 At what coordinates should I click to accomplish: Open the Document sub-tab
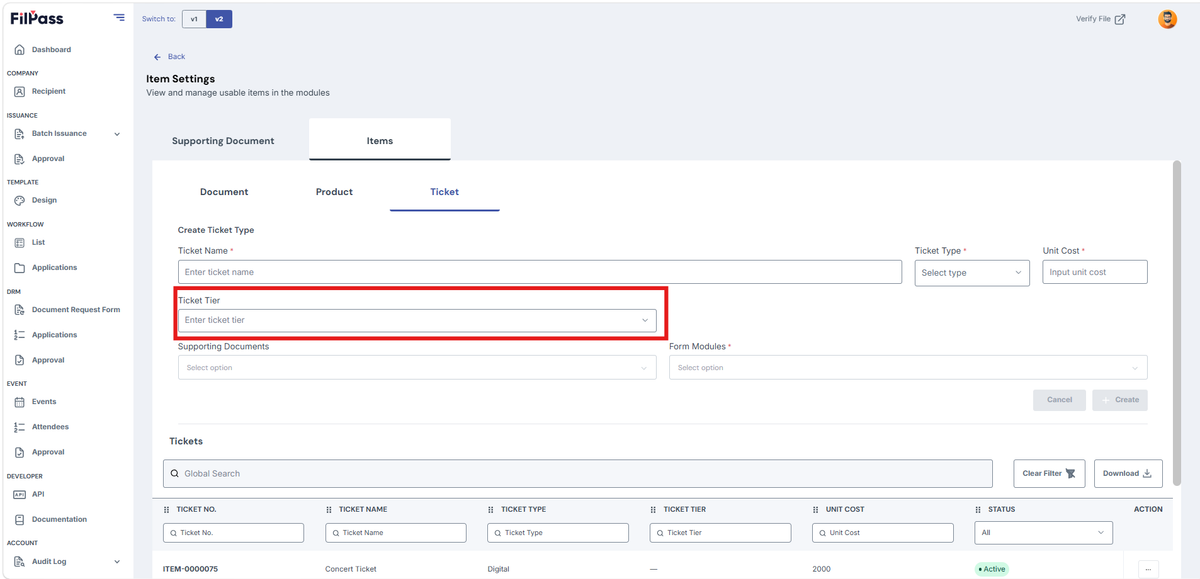(224, 192)
